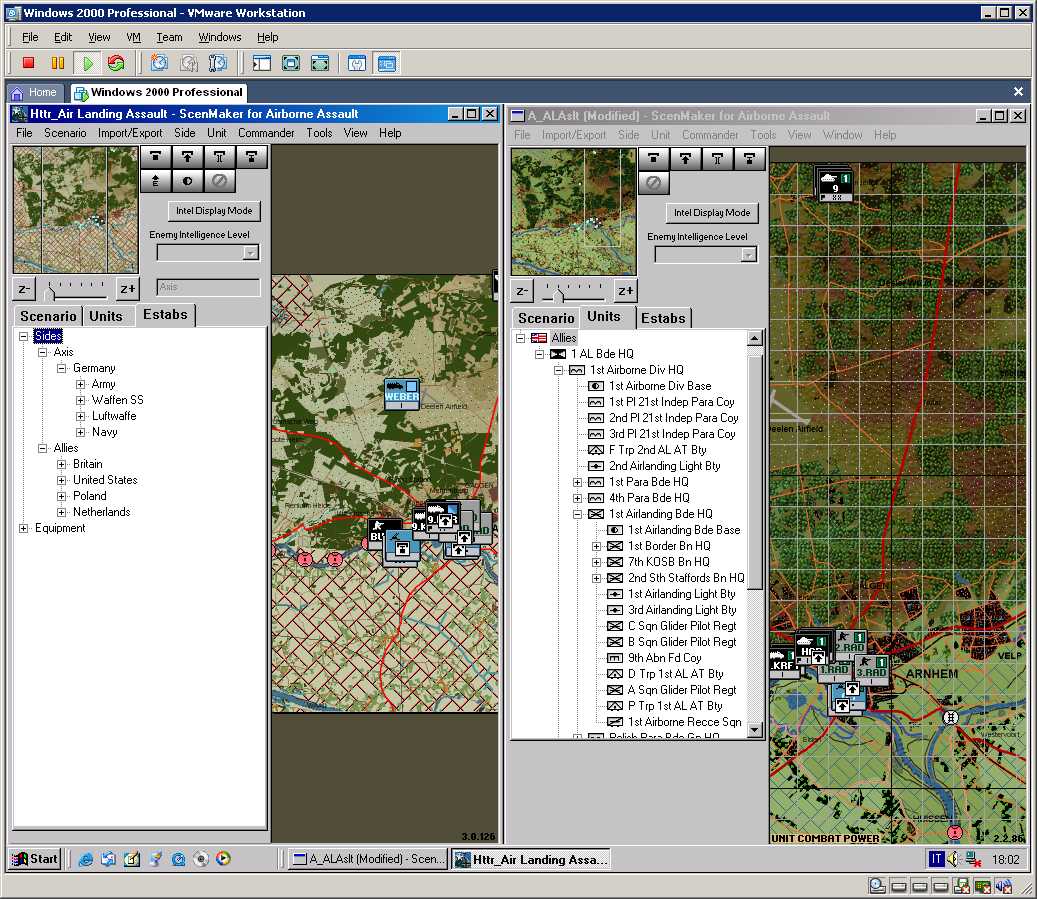
Task: Expand the Waffen SS tree node
Action: pyautogui.click(x=81, y=400)
